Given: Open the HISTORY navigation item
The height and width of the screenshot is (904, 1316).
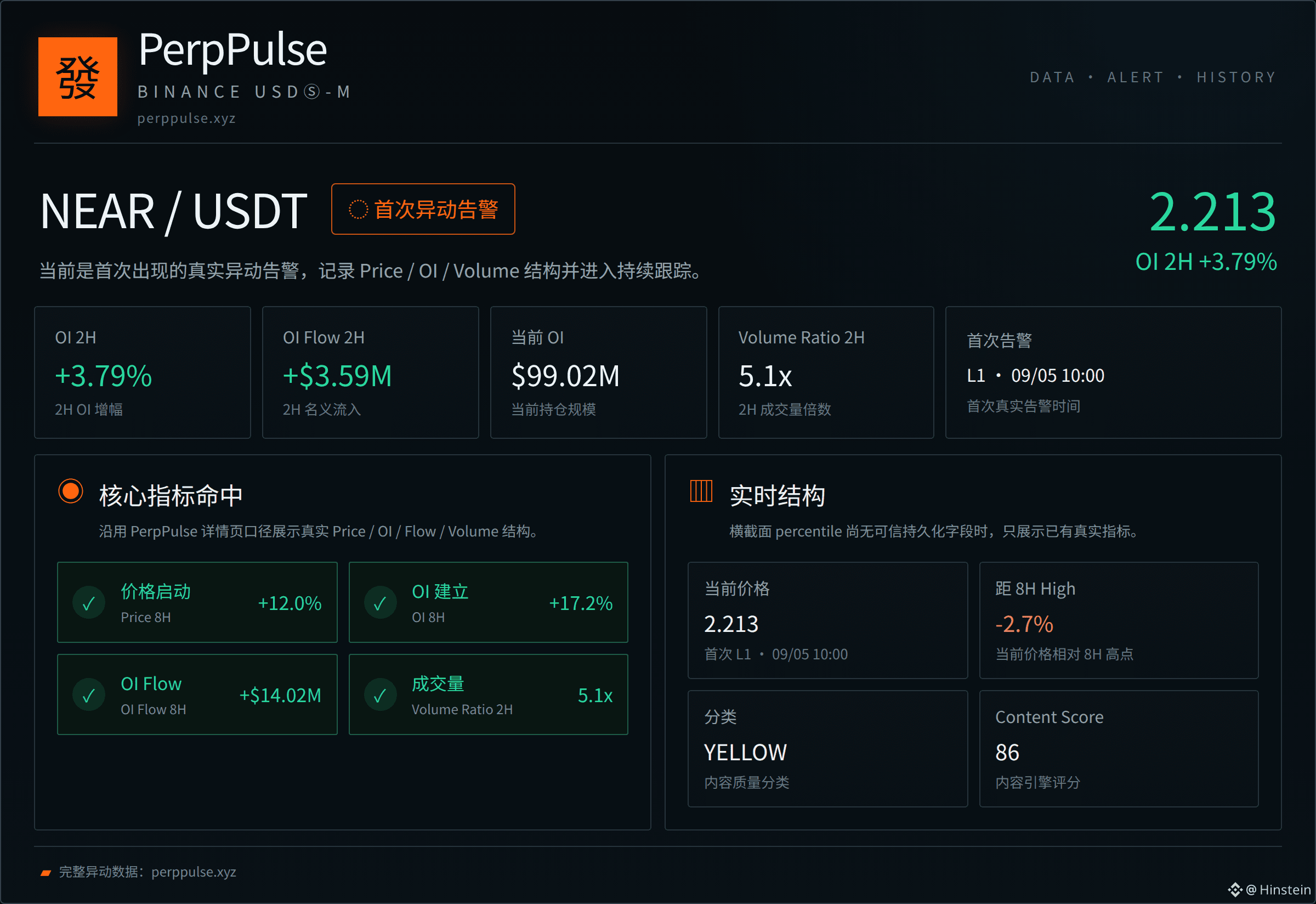Looking at the screenshot, I should click(x=1236, y=77).
